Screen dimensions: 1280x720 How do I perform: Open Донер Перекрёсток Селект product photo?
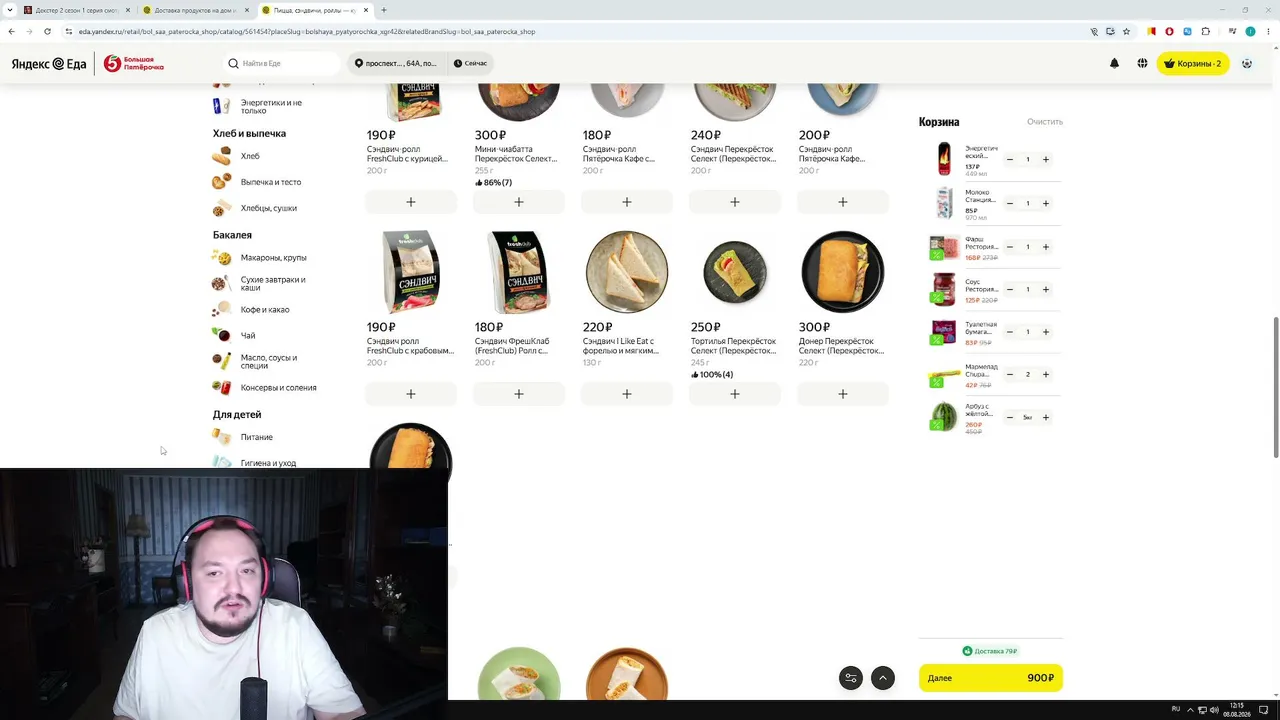(x=843, y=272)
